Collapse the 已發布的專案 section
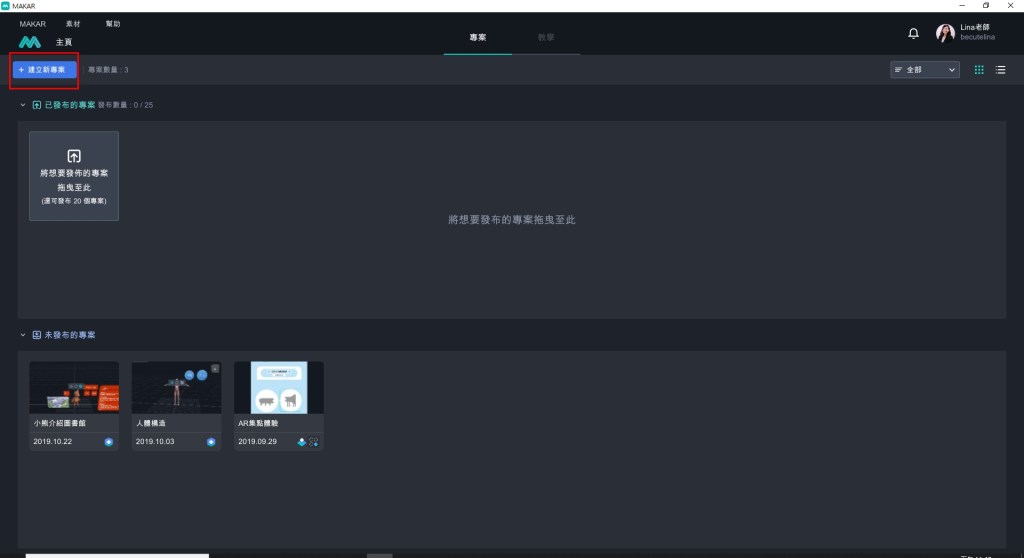Viewport: 1024px width, 558px height. tap(23, 105)
